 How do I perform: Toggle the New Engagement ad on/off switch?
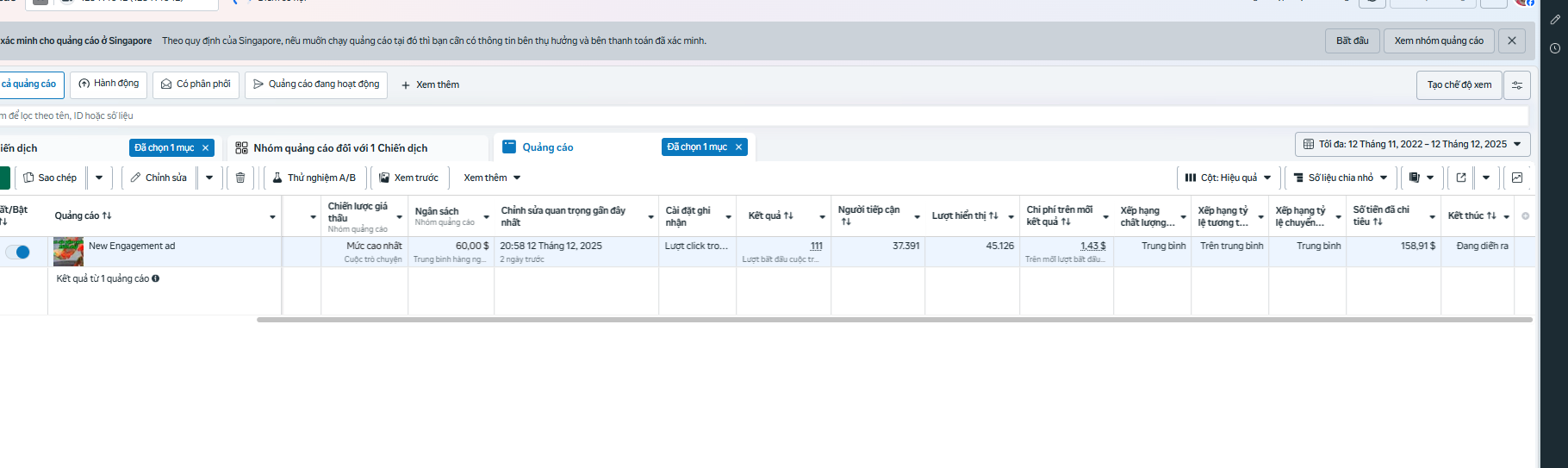pyautogui.click(x=17, y=252)
